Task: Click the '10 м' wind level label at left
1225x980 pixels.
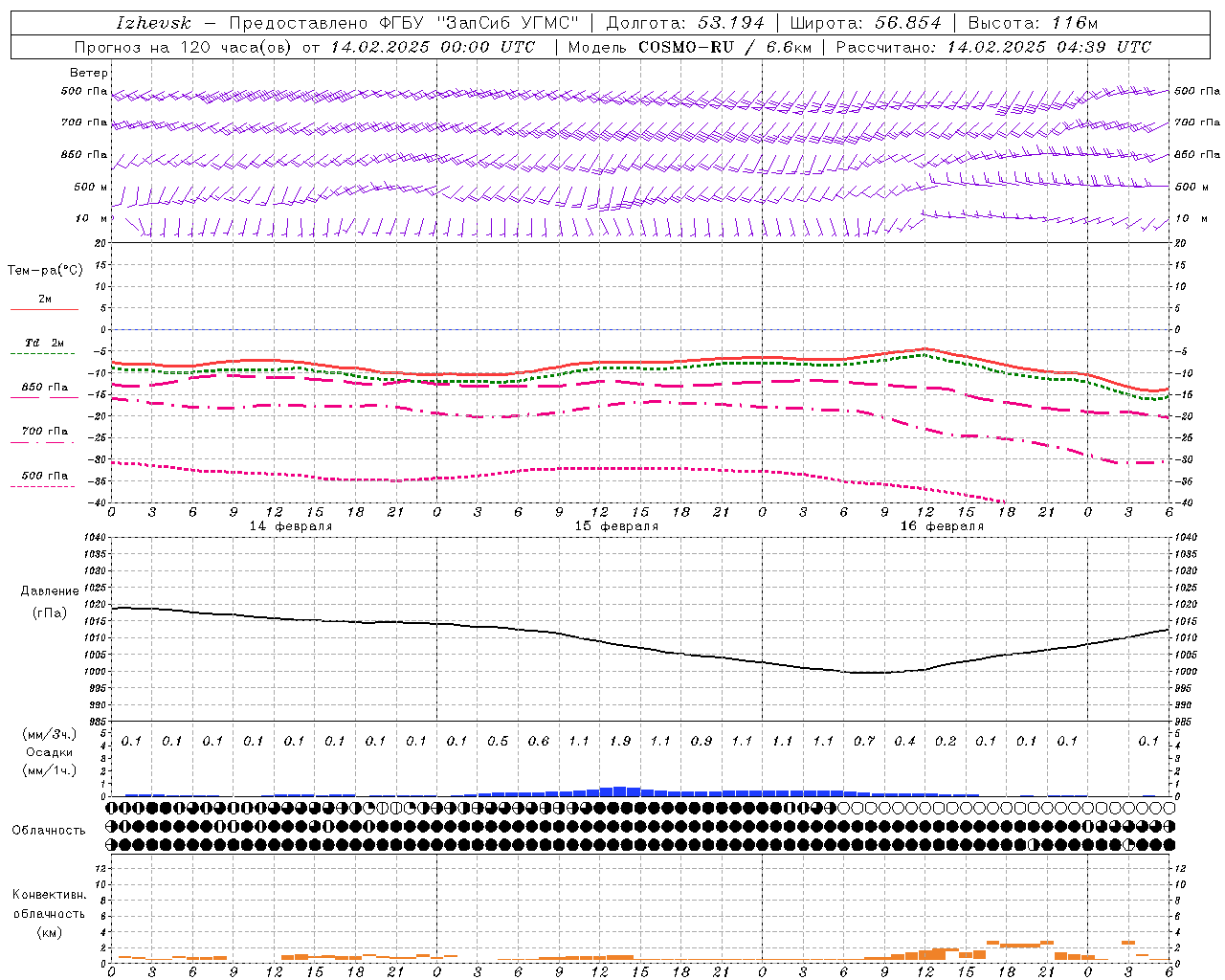Action: coord(92,218)
